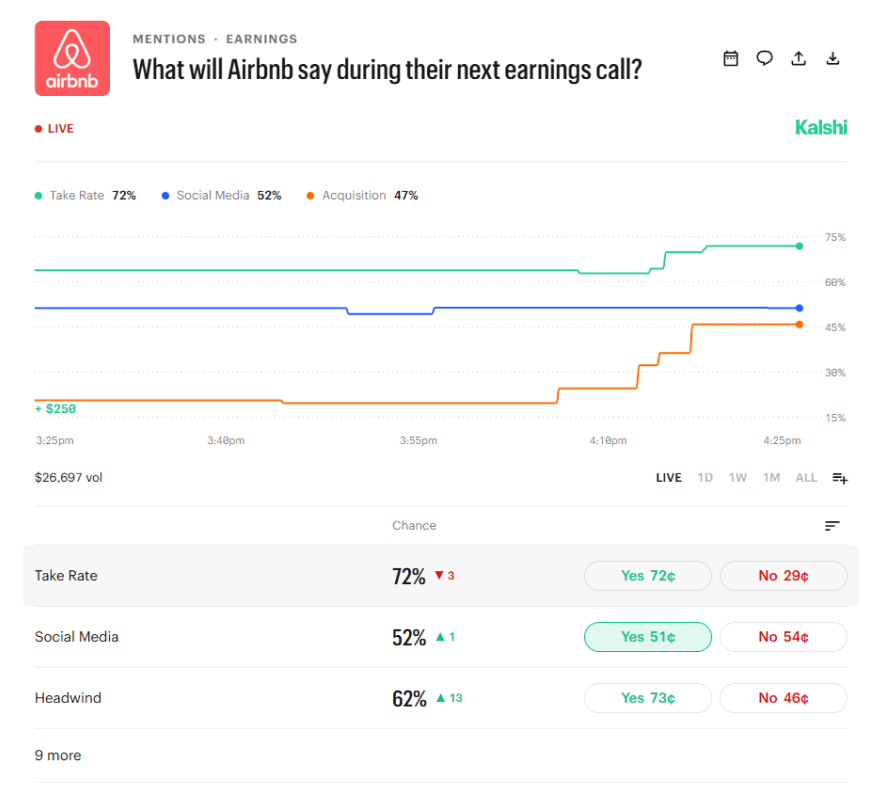Image resolution: width=884 pixels, height=795 pixels.
Task: Click the add-series list plus icon
Action: (840, 478)
